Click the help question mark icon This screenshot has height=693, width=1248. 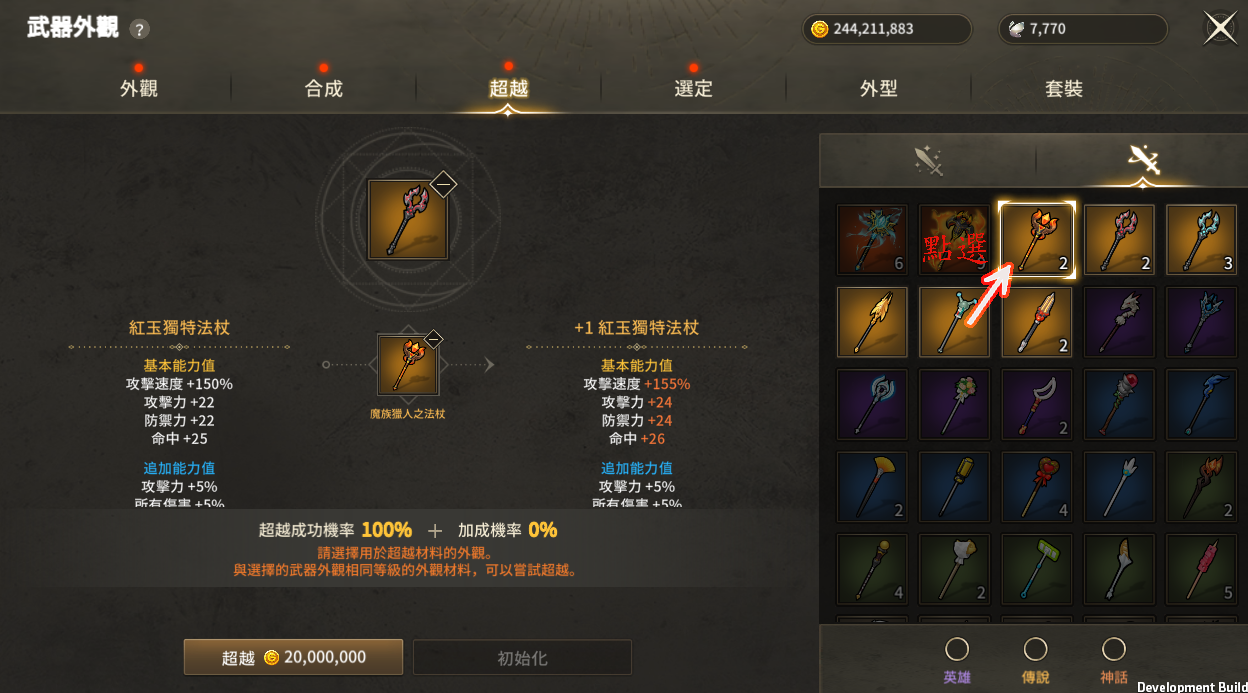click(140, 29)
